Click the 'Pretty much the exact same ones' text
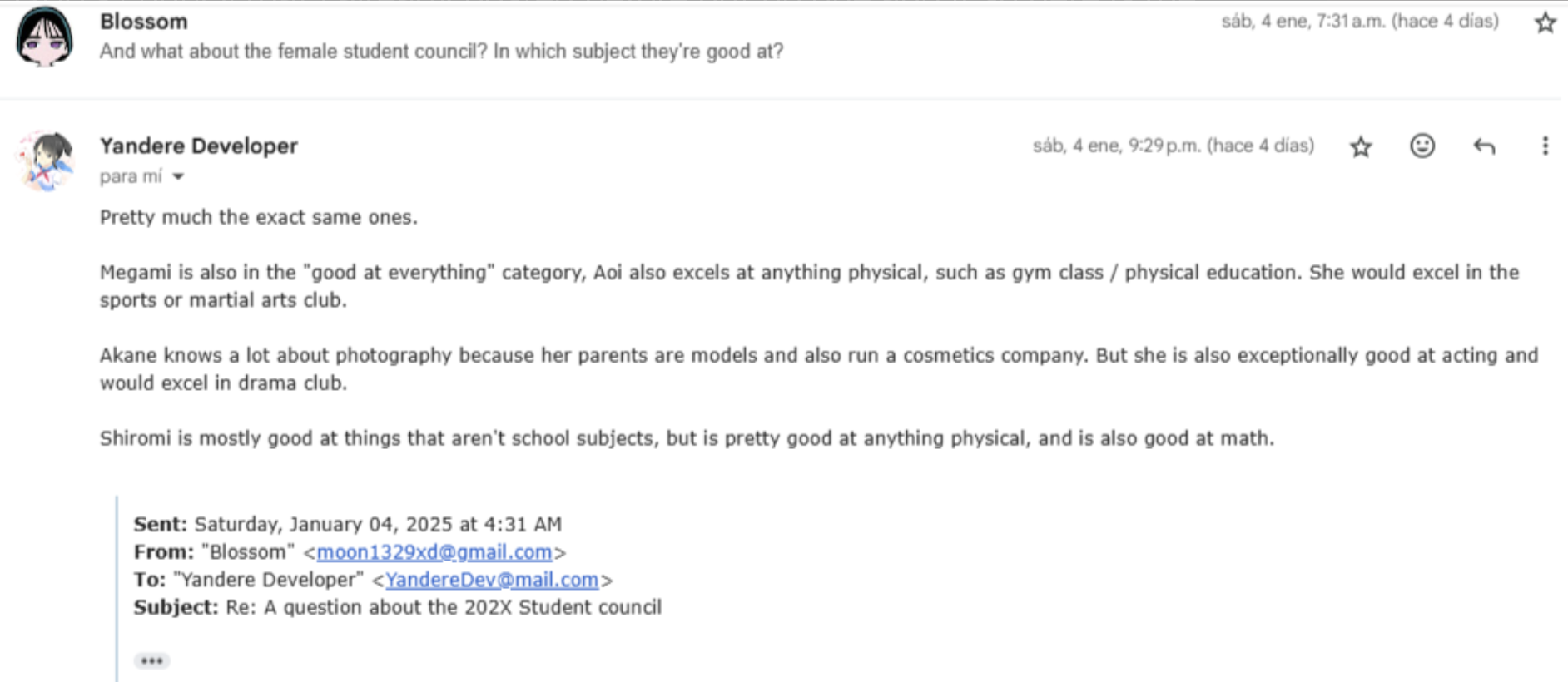Screen dimensions: 1568x682 click(258, 217)
